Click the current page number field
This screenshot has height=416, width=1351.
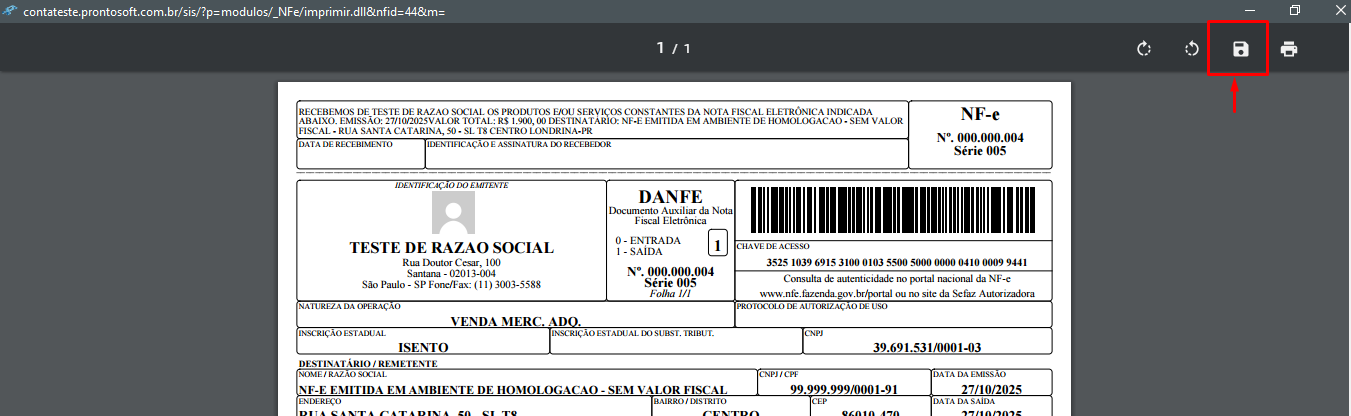660,48
